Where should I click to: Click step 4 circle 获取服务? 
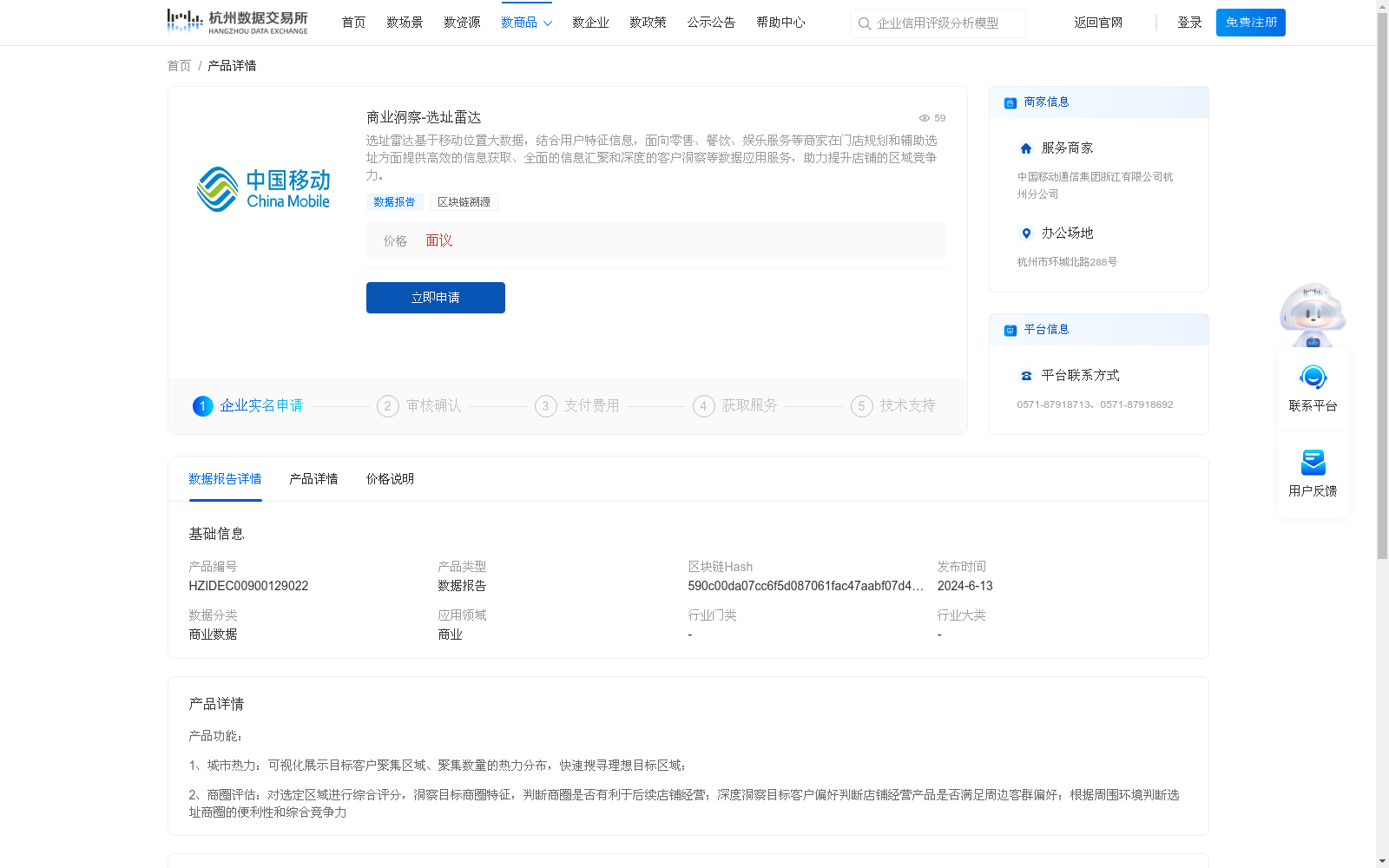pos(704,406)
